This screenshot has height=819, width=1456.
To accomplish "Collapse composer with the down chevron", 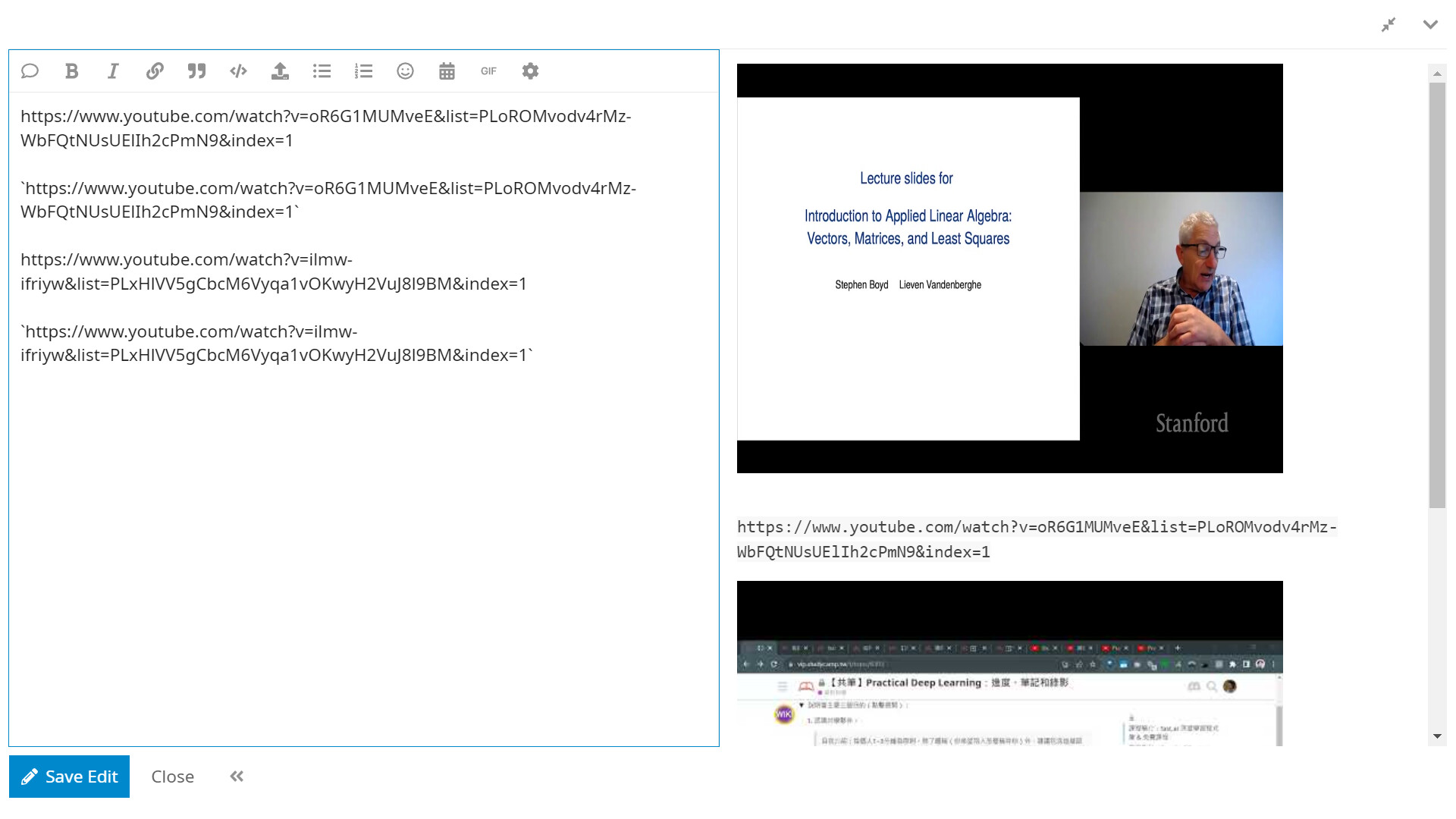I will click(1430, 25).
